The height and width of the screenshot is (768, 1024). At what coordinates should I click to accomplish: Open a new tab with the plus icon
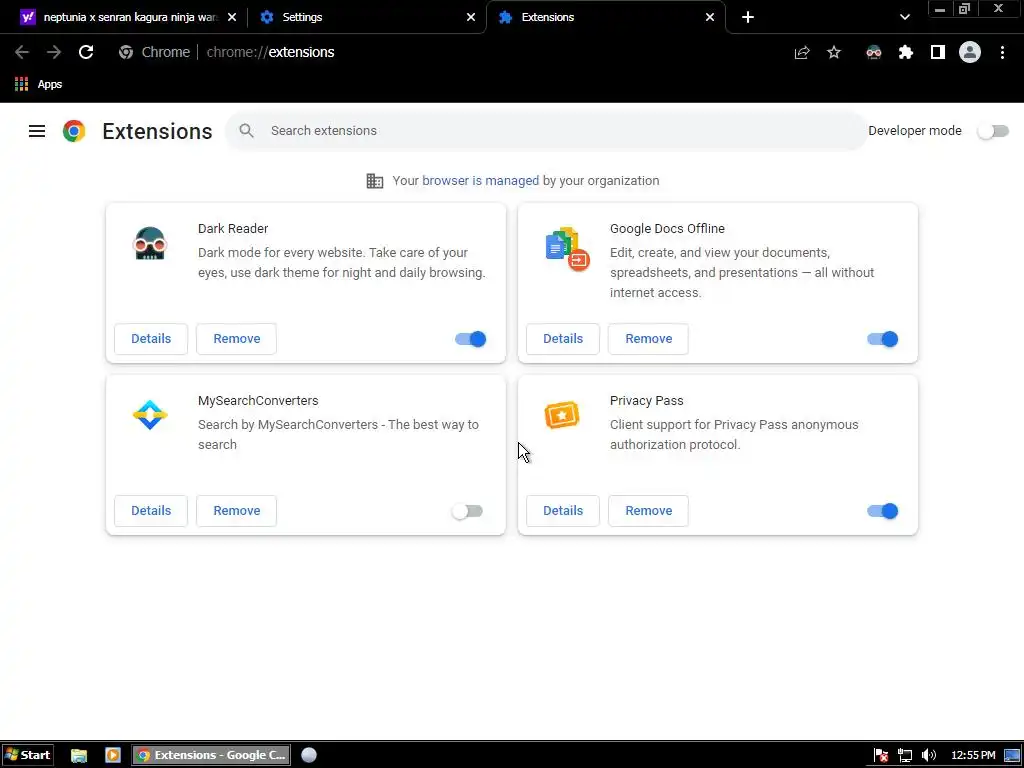(x=748, y=17)
